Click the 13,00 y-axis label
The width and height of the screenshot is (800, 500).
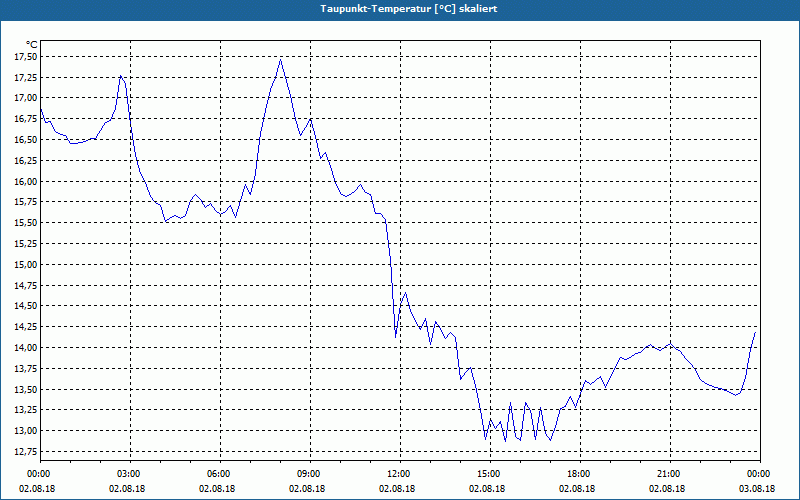click(x=25, y=431)
